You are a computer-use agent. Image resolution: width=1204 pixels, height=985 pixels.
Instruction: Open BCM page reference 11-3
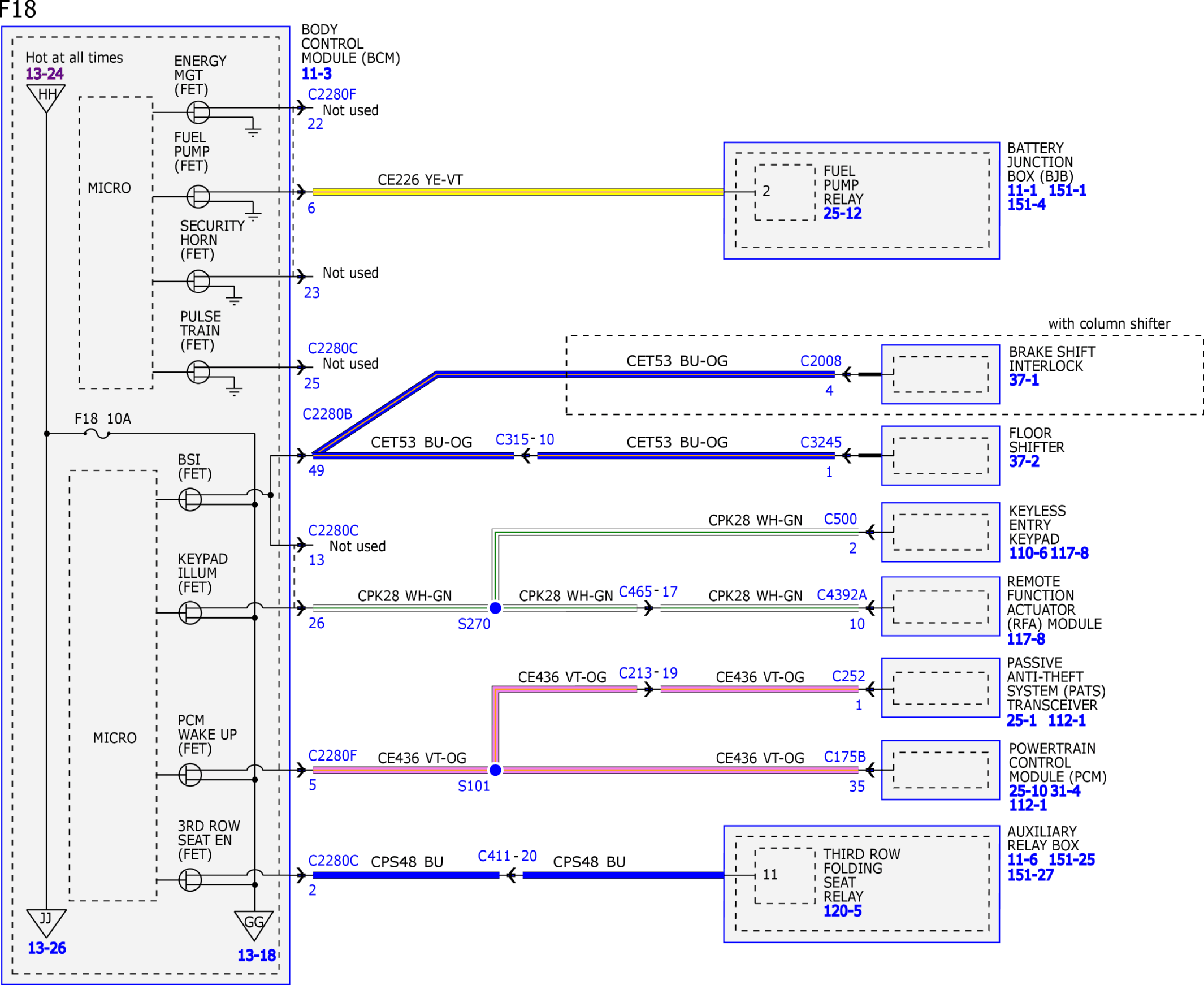317,74
